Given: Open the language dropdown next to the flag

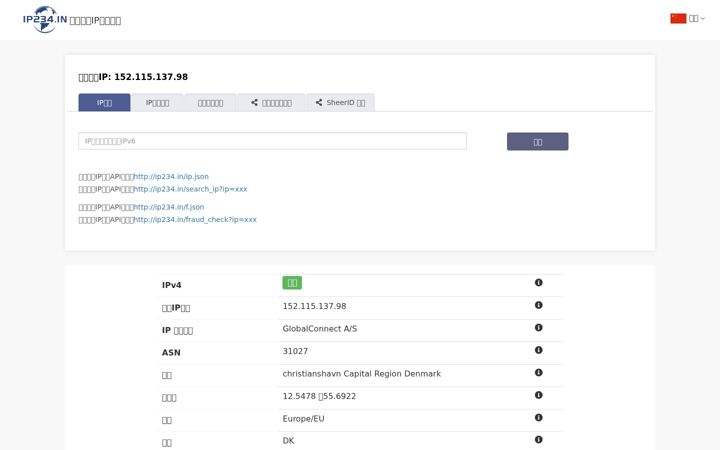Looking at the screenshot, I should (697, 18).
